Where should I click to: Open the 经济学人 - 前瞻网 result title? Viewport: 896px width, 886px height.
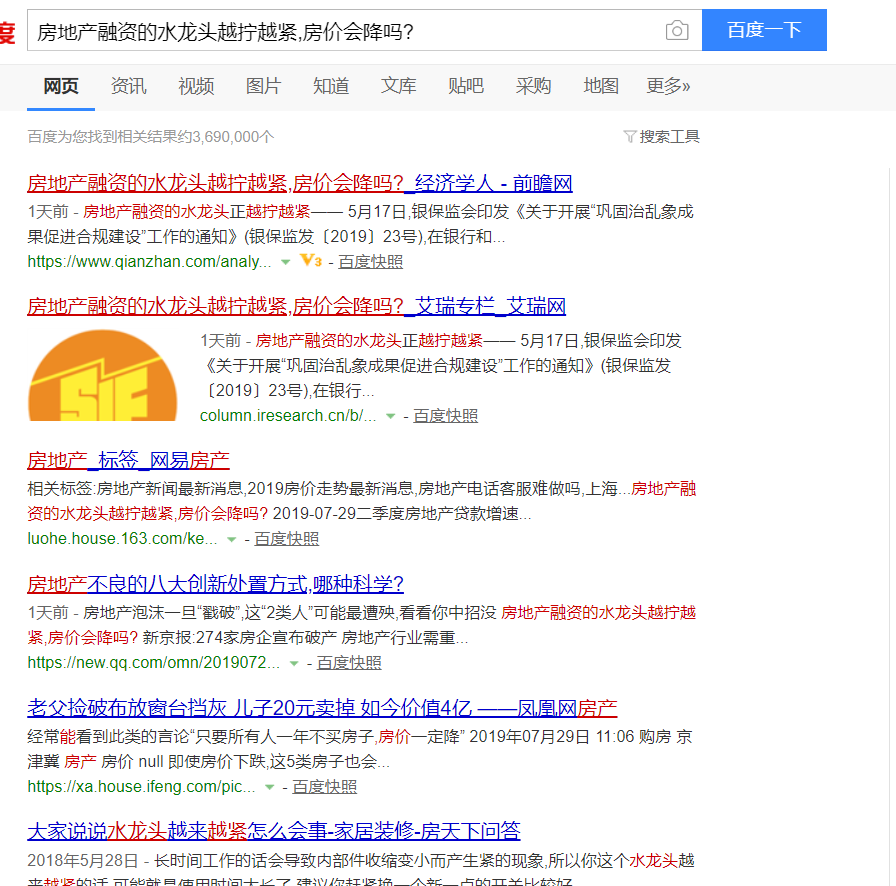click(300, 183)
